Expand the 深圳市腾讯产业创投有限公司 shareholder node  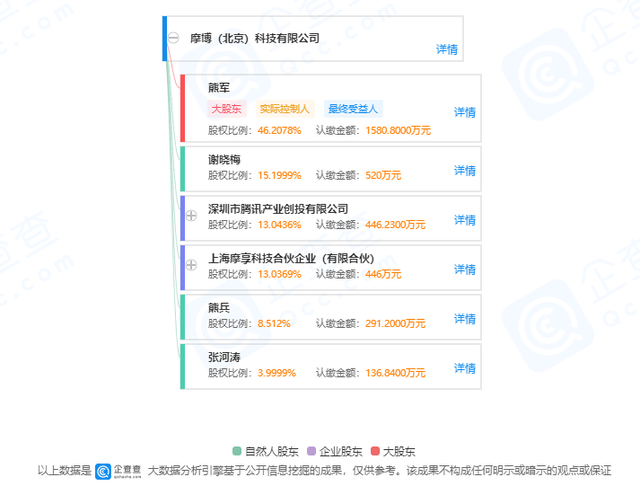pos(191,215)
